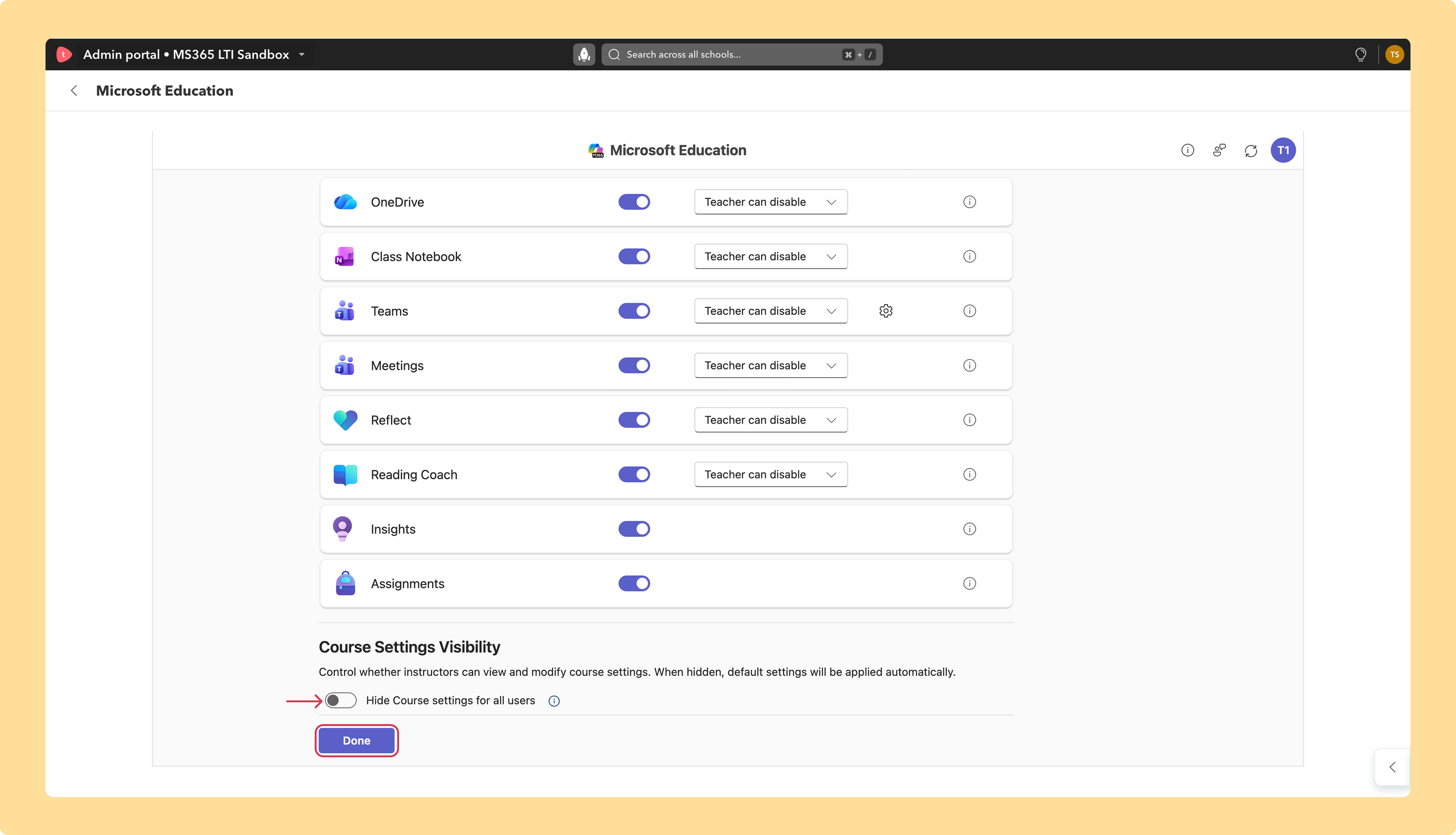
Task: Enable Hide Course settings for all users
Action: click(x=341, y=700)
